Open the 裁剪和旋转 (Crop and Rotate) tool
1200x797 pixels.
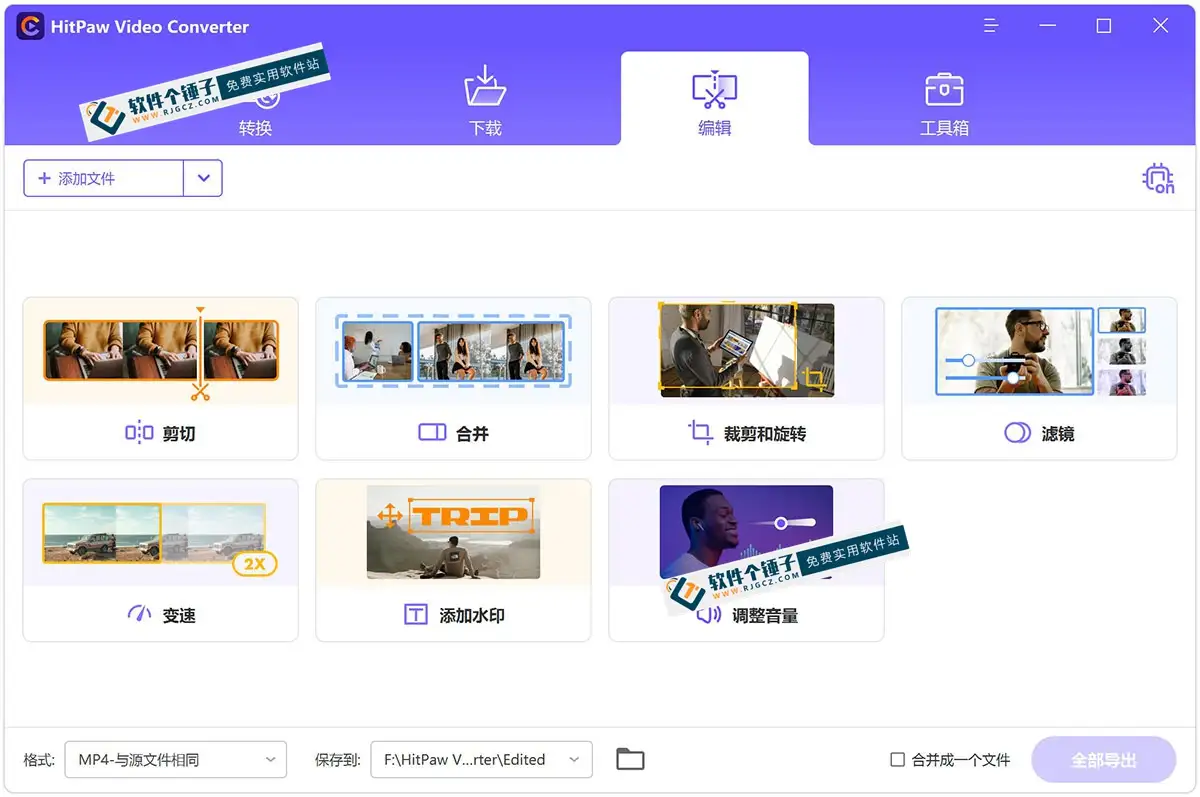click(745, 380)
